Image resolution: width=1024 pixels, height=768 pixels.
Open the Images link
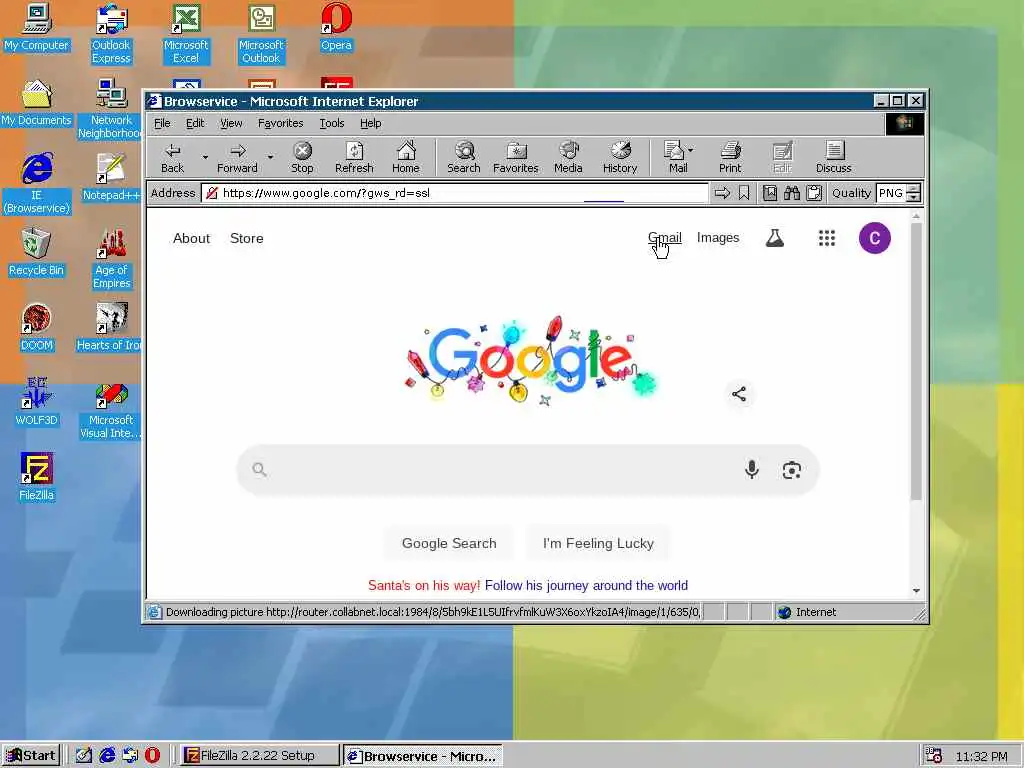pos(718,238)
